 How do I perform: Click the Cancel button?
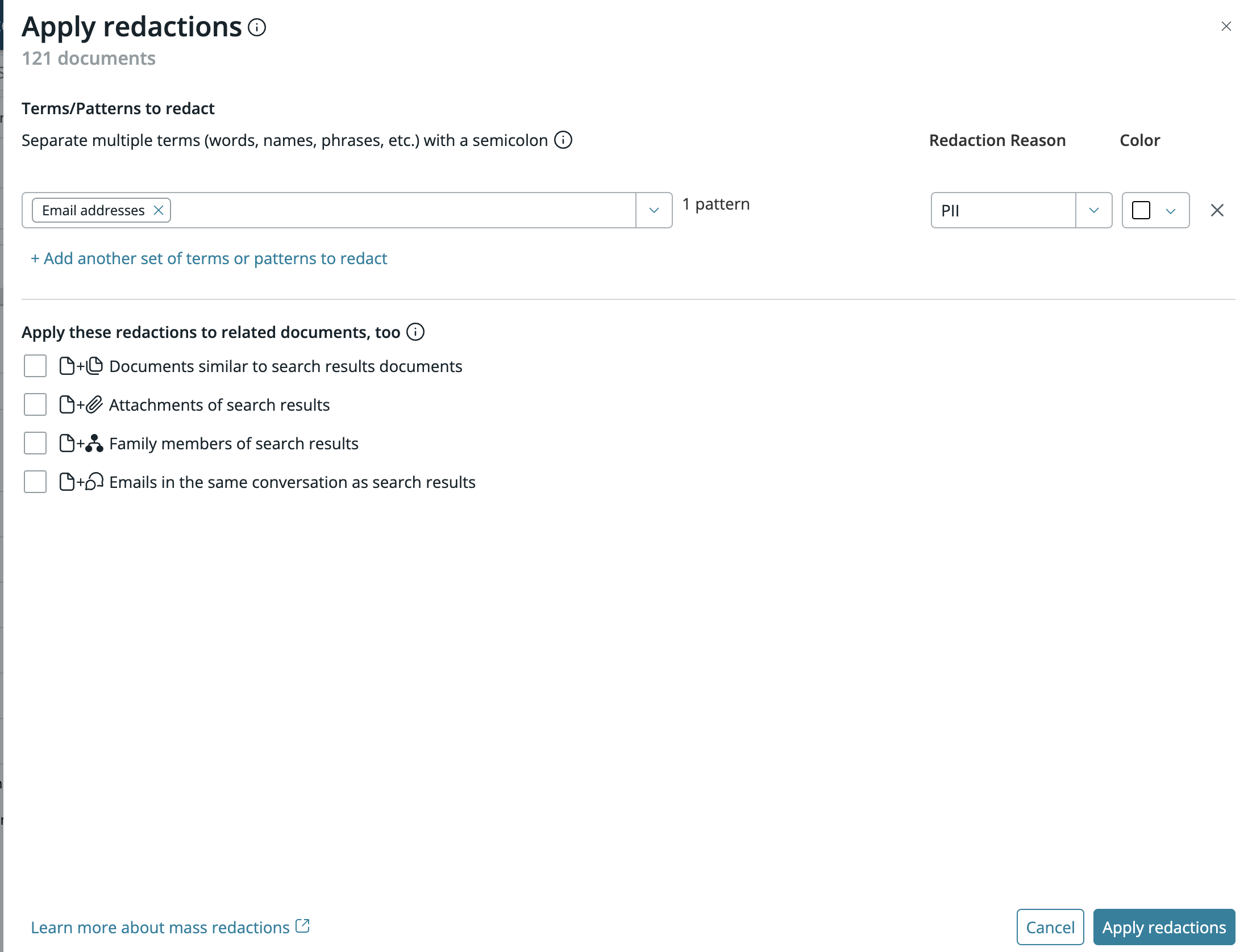click(1050, 927)
